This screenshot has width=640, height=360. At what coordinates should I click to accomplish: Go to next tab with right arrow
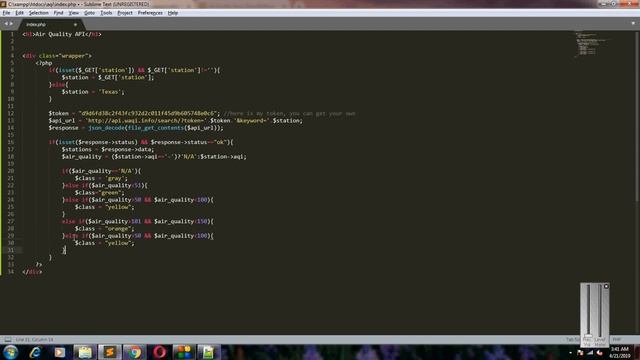[x=11, y=24]
